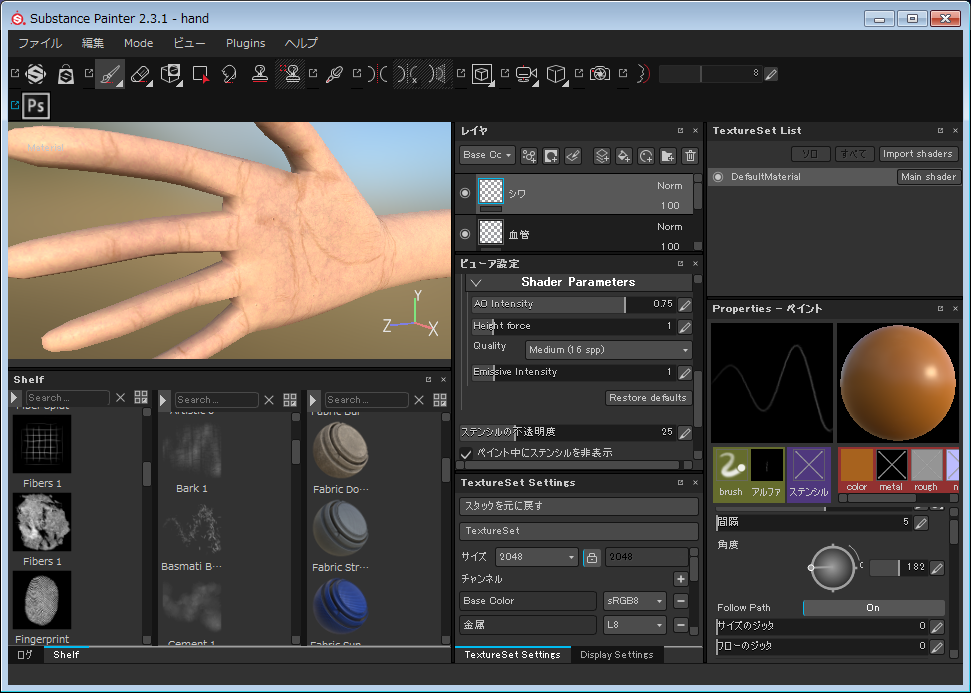Select the Fingerprint alpha thumbnail

[42, 600]
